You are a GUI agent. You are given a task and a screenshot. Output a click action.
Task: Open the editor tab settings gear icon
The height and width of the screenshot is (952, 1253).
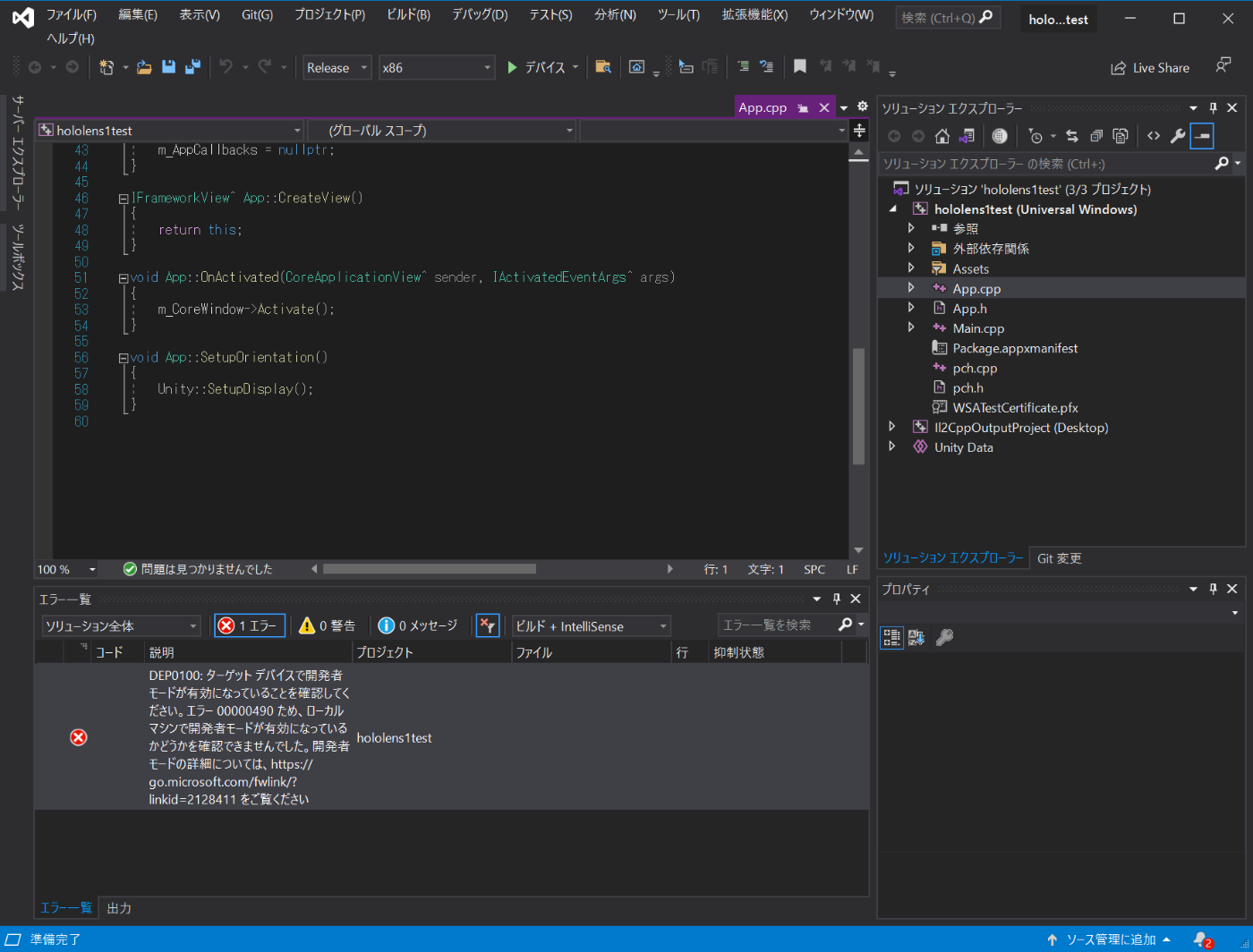pos(863,106)
